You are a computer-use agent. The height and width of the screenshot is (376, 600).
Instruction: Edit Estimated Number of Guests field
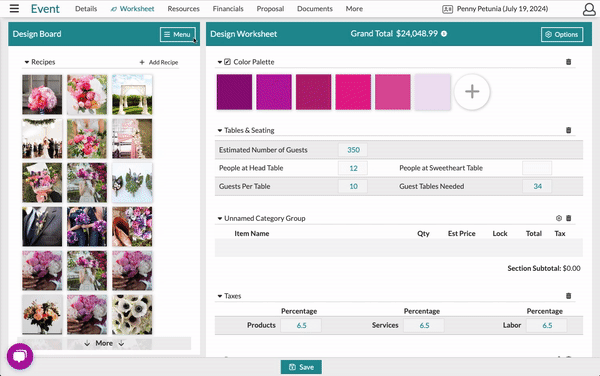[x=353, y=150]
